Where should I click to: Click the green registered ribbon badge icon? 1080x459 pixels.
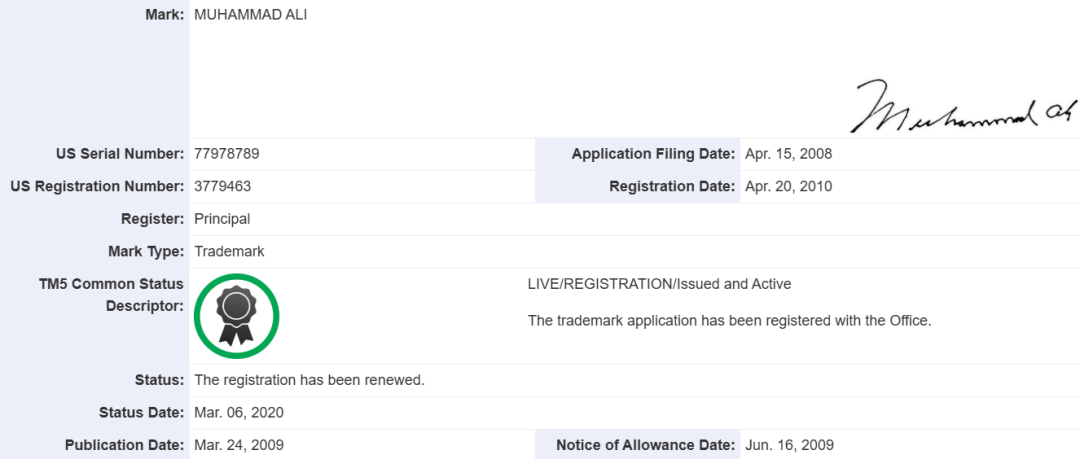[236, 316]
